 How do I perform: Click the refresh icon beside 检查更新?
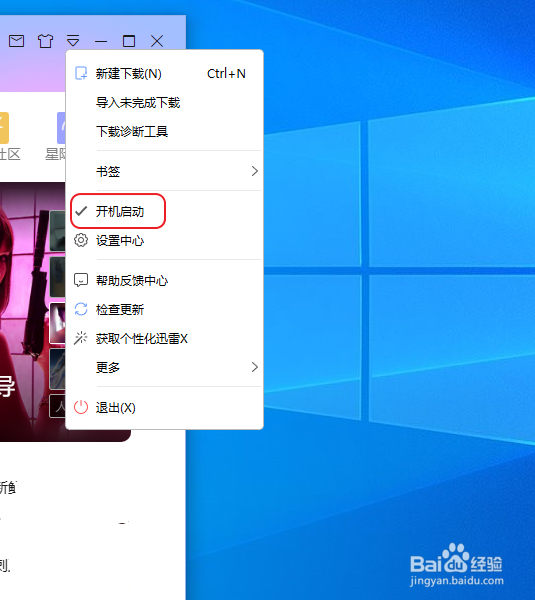click(81, 309)
